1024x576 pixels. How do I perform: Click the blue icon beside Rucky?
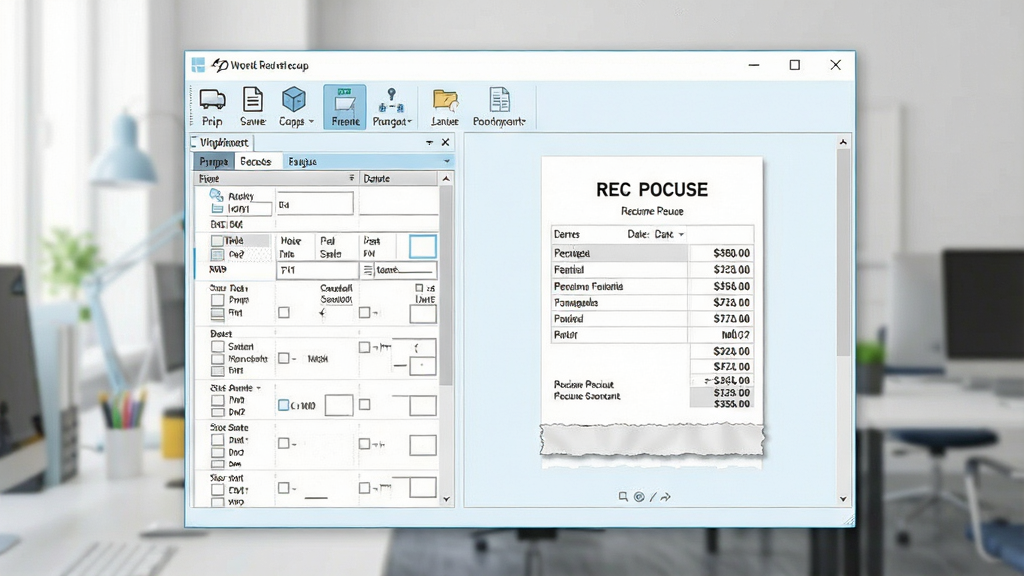pyautogui.click(x=216, y=195)
